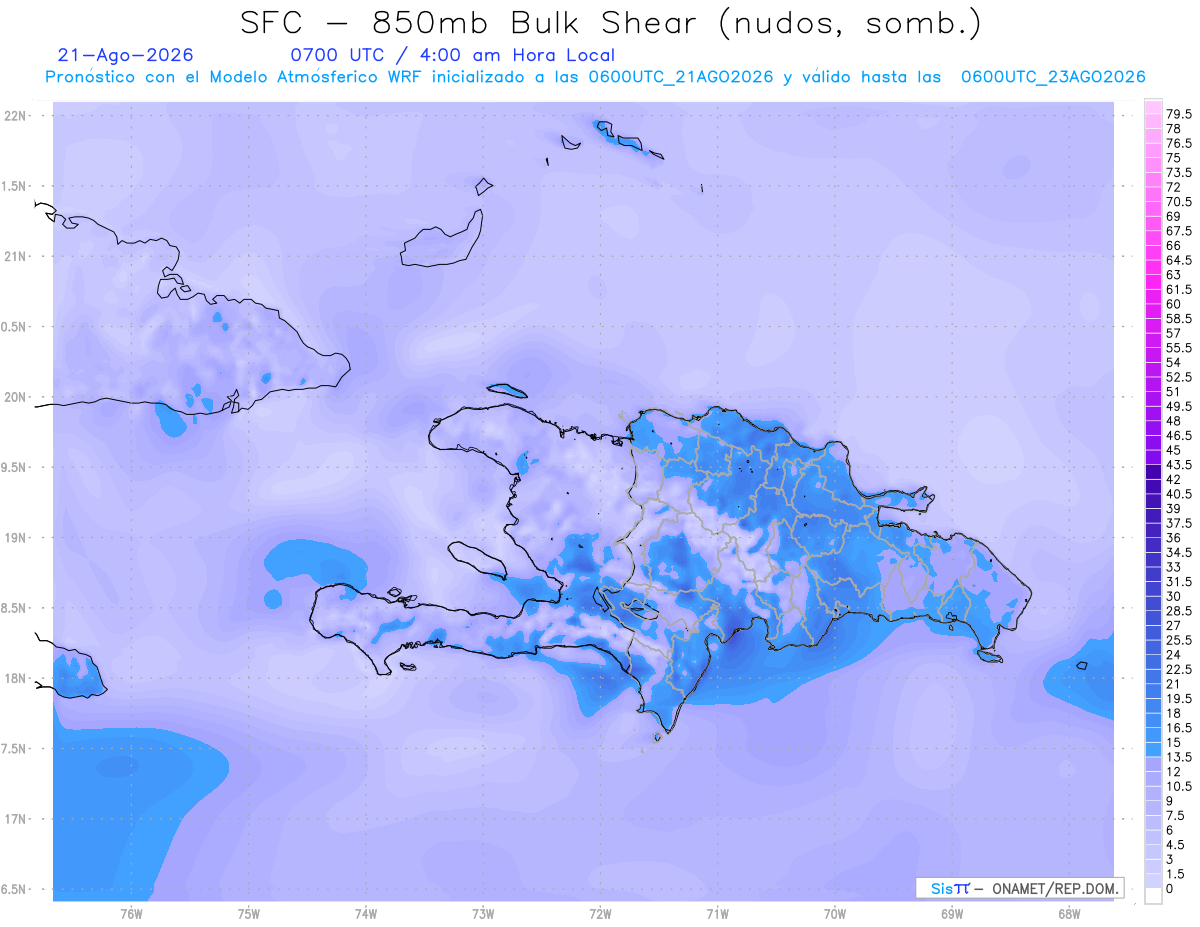Click the "39" color scale value
Image resolution: width=1200 pixels, height=927 pixels.
pyautogui.click(x=1173, y=508)
